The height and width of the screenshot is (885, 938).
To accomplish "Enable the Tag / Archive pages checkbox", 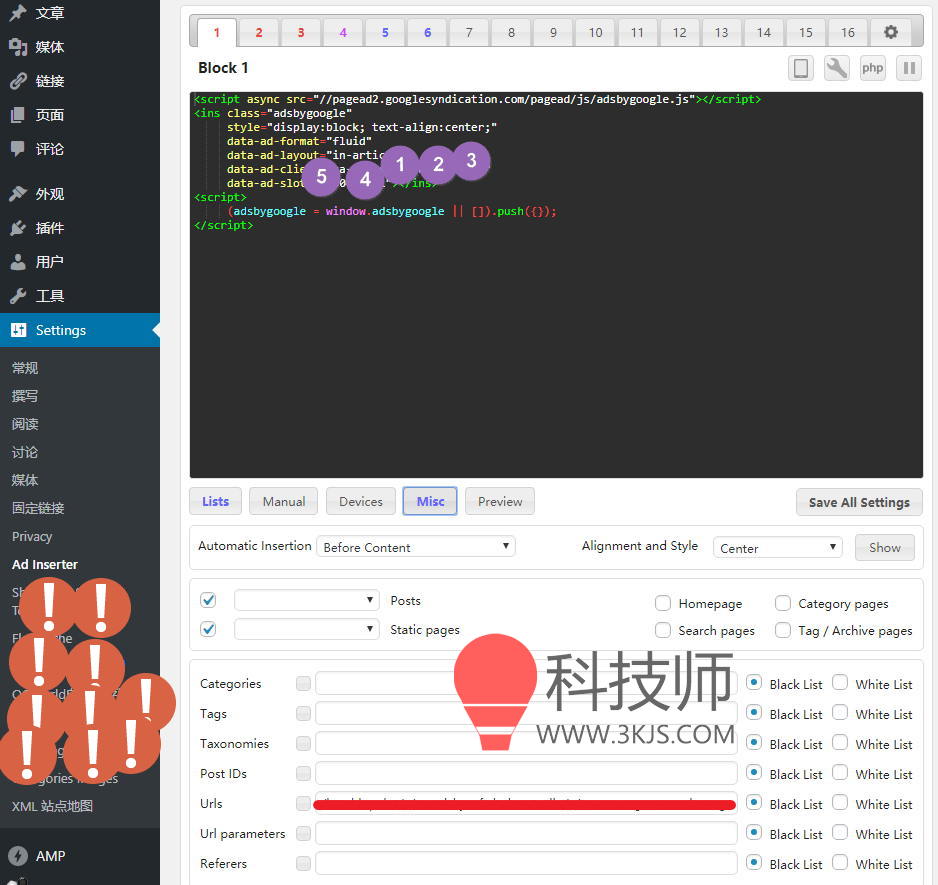I will point(782,629).
